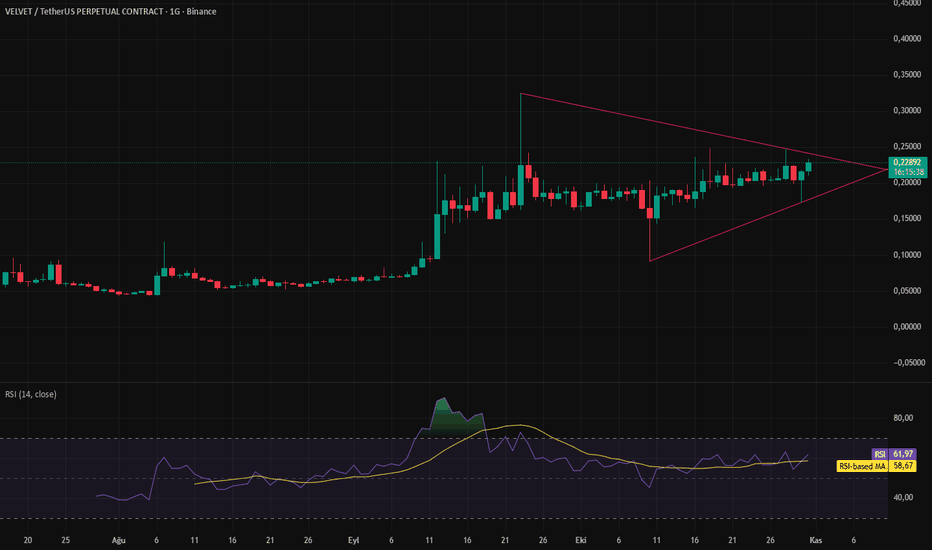Click the 0,10000 price axis label
Image resolution: width=932 pixels, height=550 pixels.
tap(907, 255)
